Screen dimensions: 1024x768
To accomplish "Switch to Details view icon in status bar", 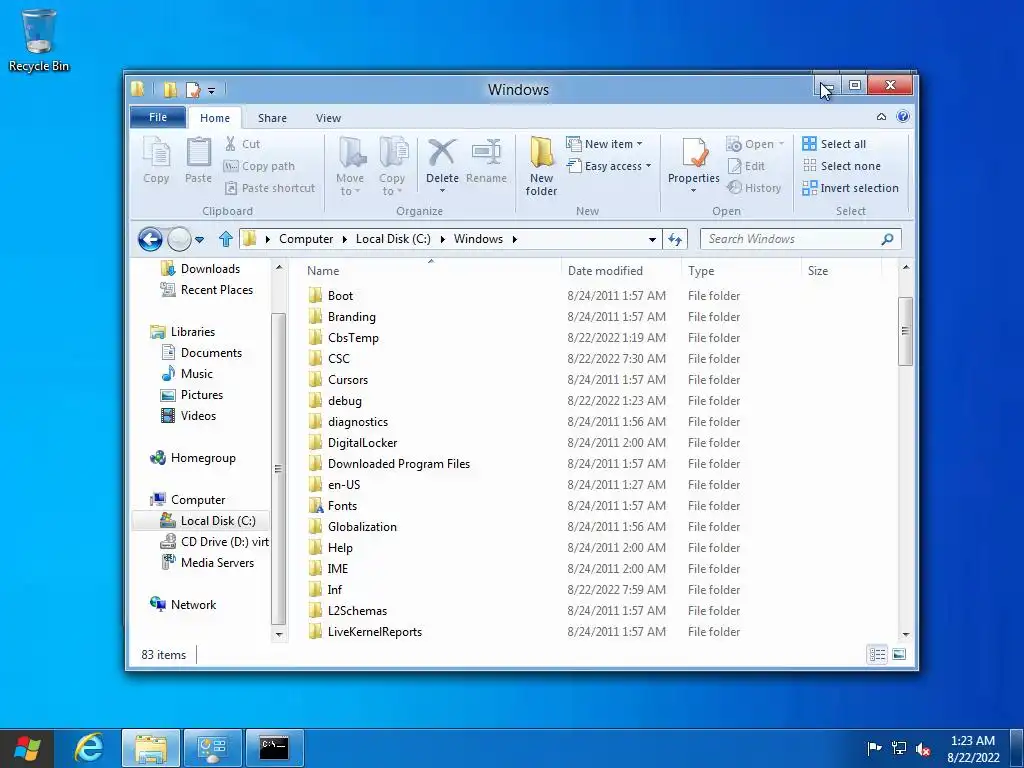I will click(877, 654).
